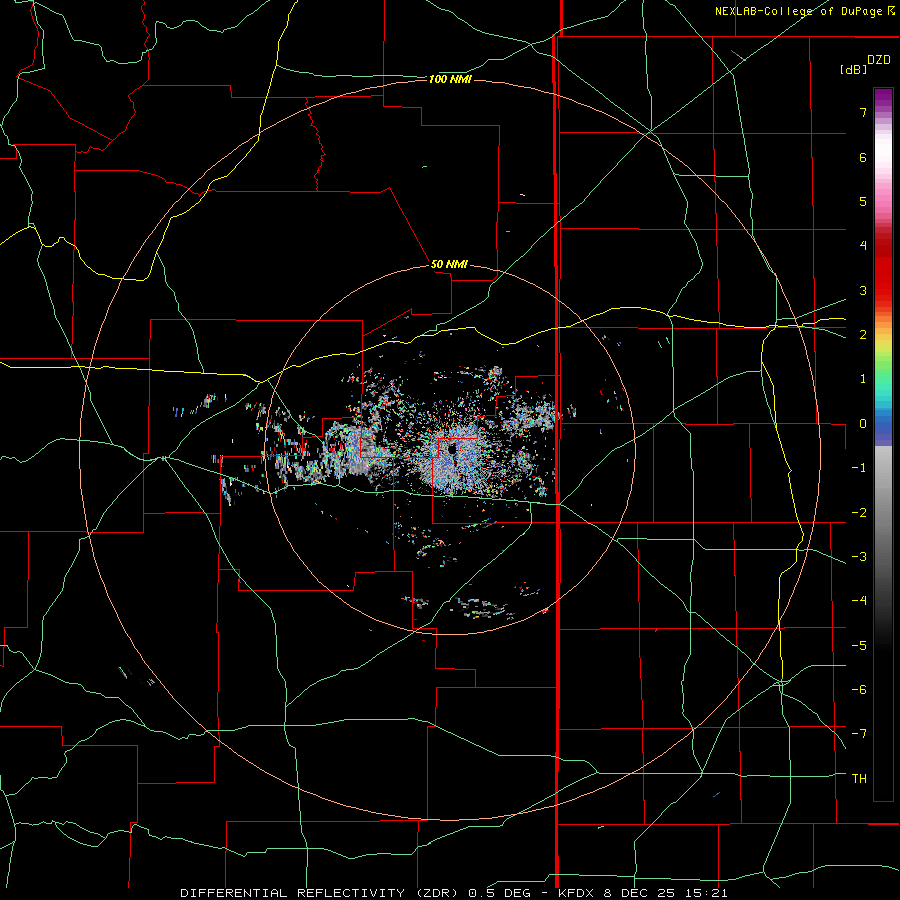Click the KFDX radar site identifier

coord(578,893)
